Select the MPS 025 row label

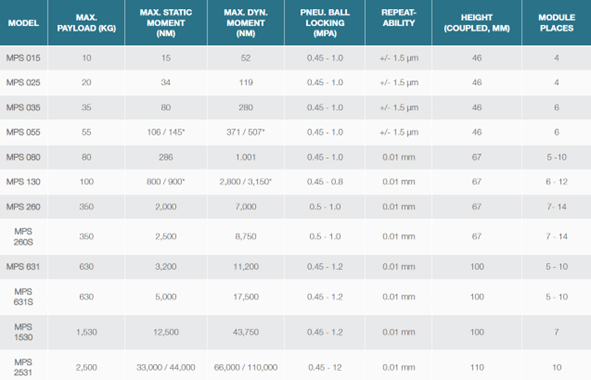tap(23, 83)
